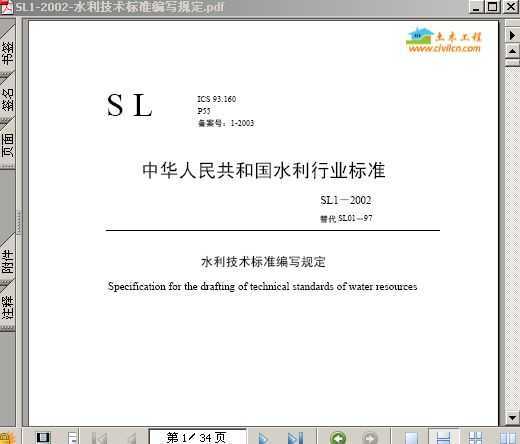Jump to the last page icon
This screenshot has width=520, height=444.
point(295,437)
